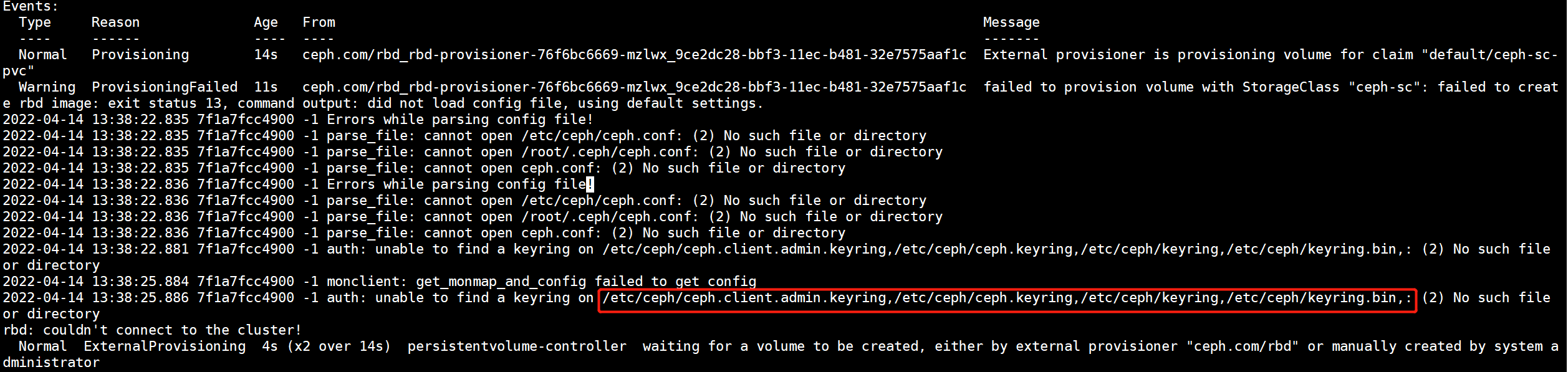Screen dimensions: 1568x372
Task: Click persistentvolume-controller source text
Action: tap(517, 346)
